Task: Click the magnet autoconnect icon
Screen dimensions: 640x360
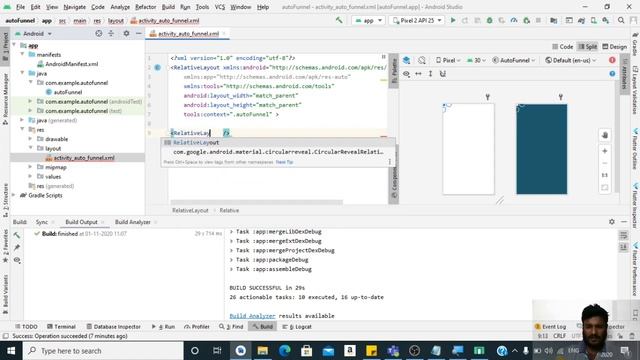Action: tap(443, 74)
